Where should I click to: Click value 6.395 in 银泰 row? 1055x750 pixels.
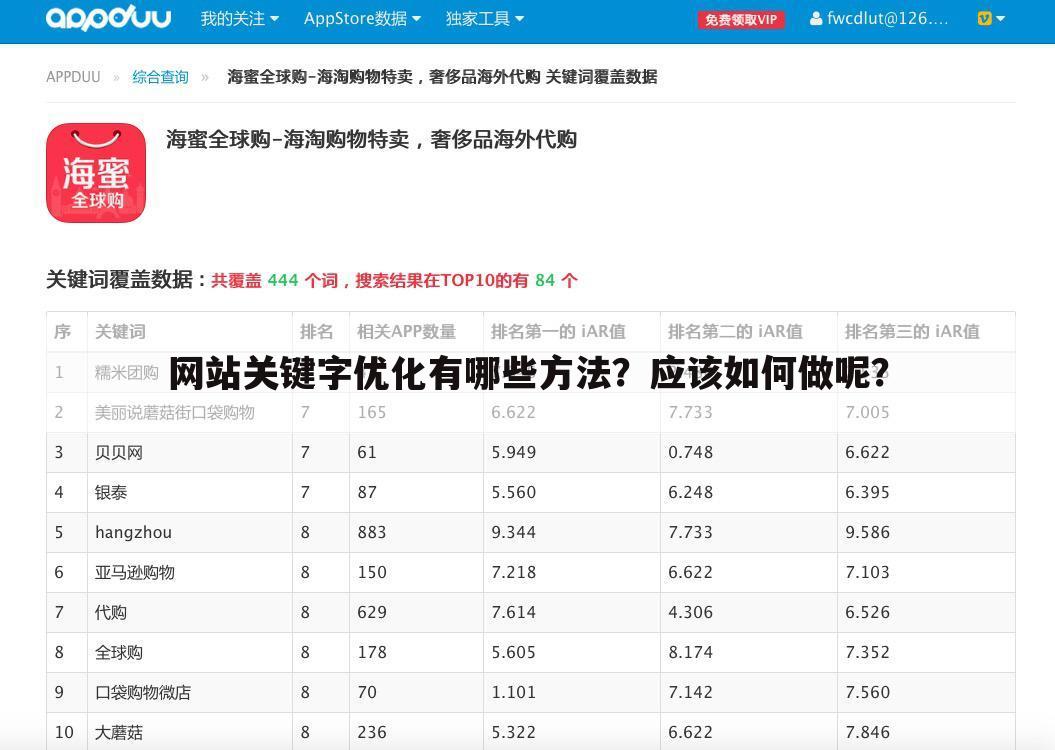(867, 492)
